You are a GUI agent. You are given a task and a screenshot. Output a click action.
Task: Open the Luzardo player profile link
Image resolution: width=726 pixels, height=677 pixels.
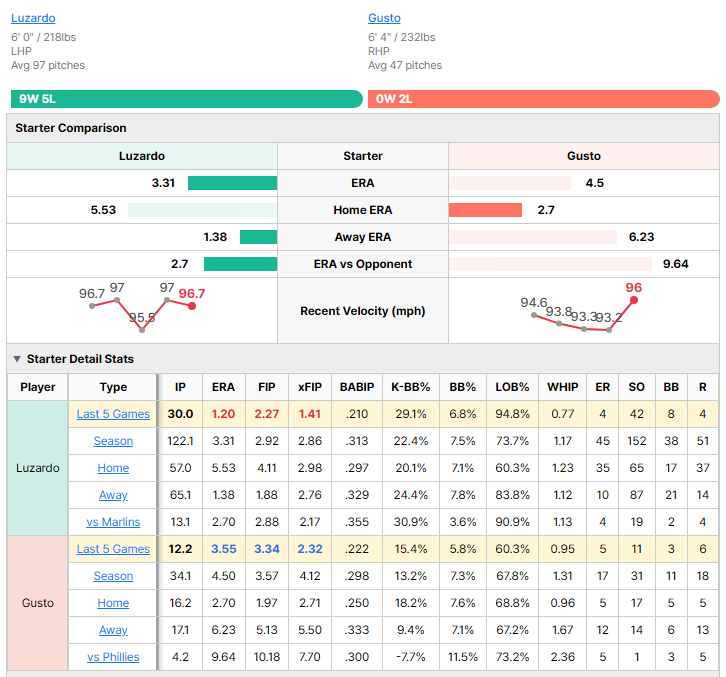(x=33, y=18)
